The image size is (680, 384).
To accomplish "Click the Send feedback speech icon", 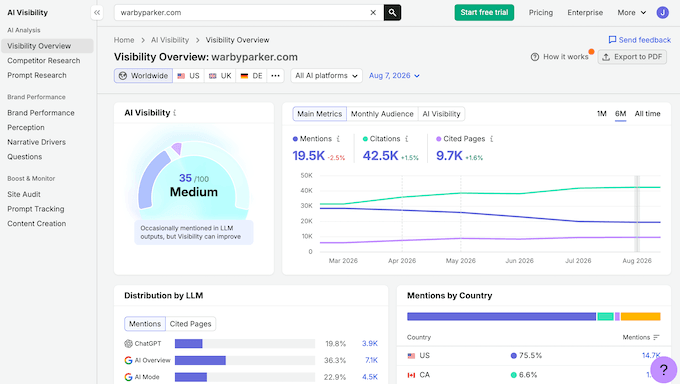I will (612, 39).
